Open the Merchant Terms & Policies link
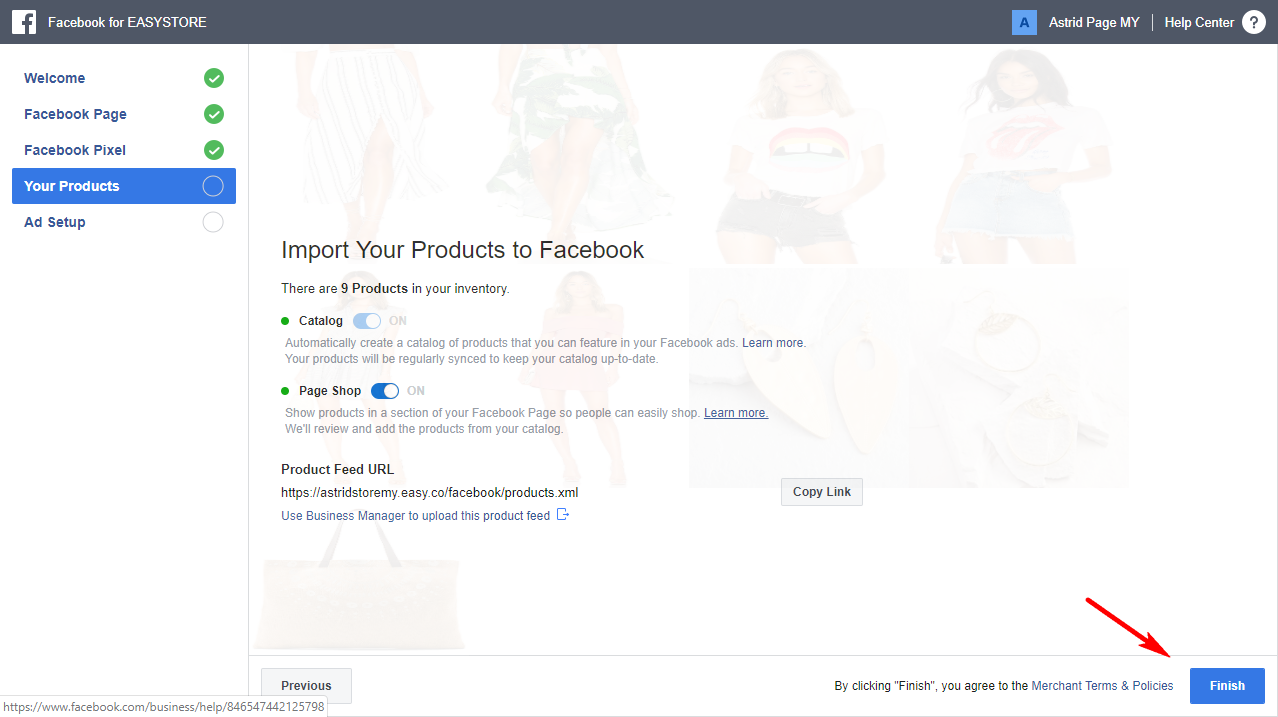 pyautogui.click(x=1102, y=686)
